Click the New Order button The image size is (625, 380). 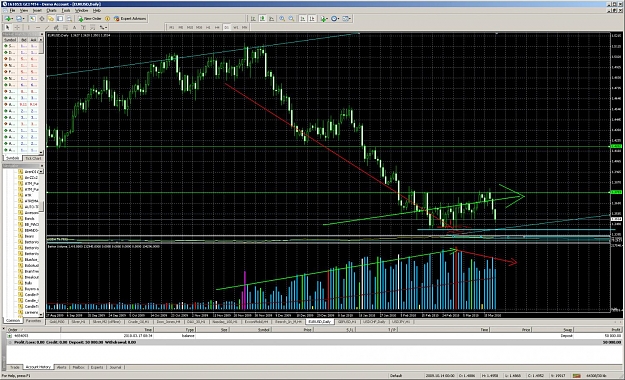(x=90, y=18)
